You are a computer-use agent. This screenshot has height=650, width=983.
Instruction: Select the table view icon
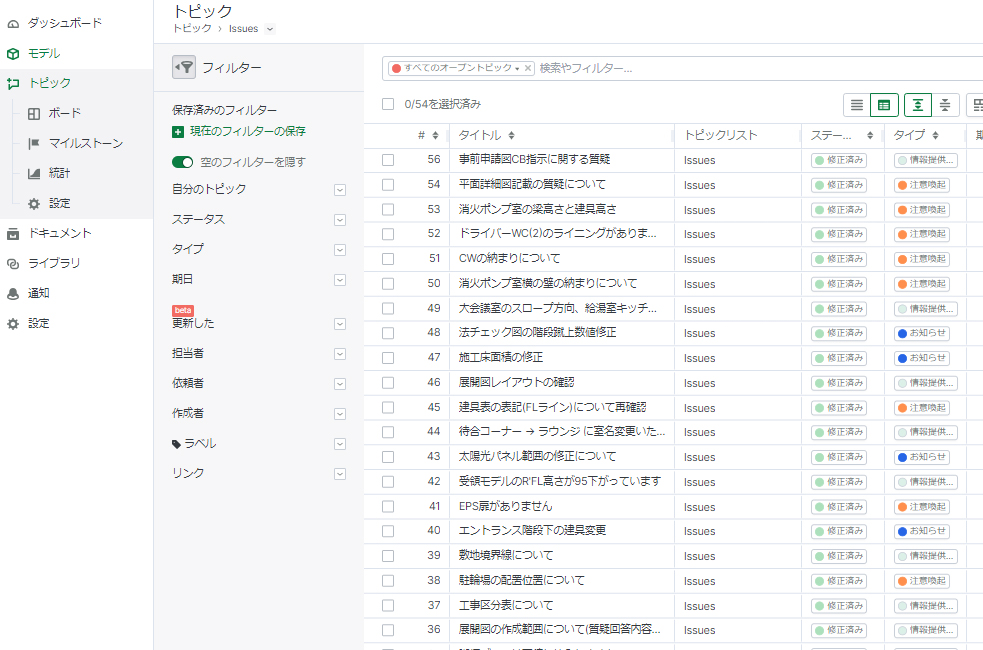pyautogui.click(x=884, y=105)
